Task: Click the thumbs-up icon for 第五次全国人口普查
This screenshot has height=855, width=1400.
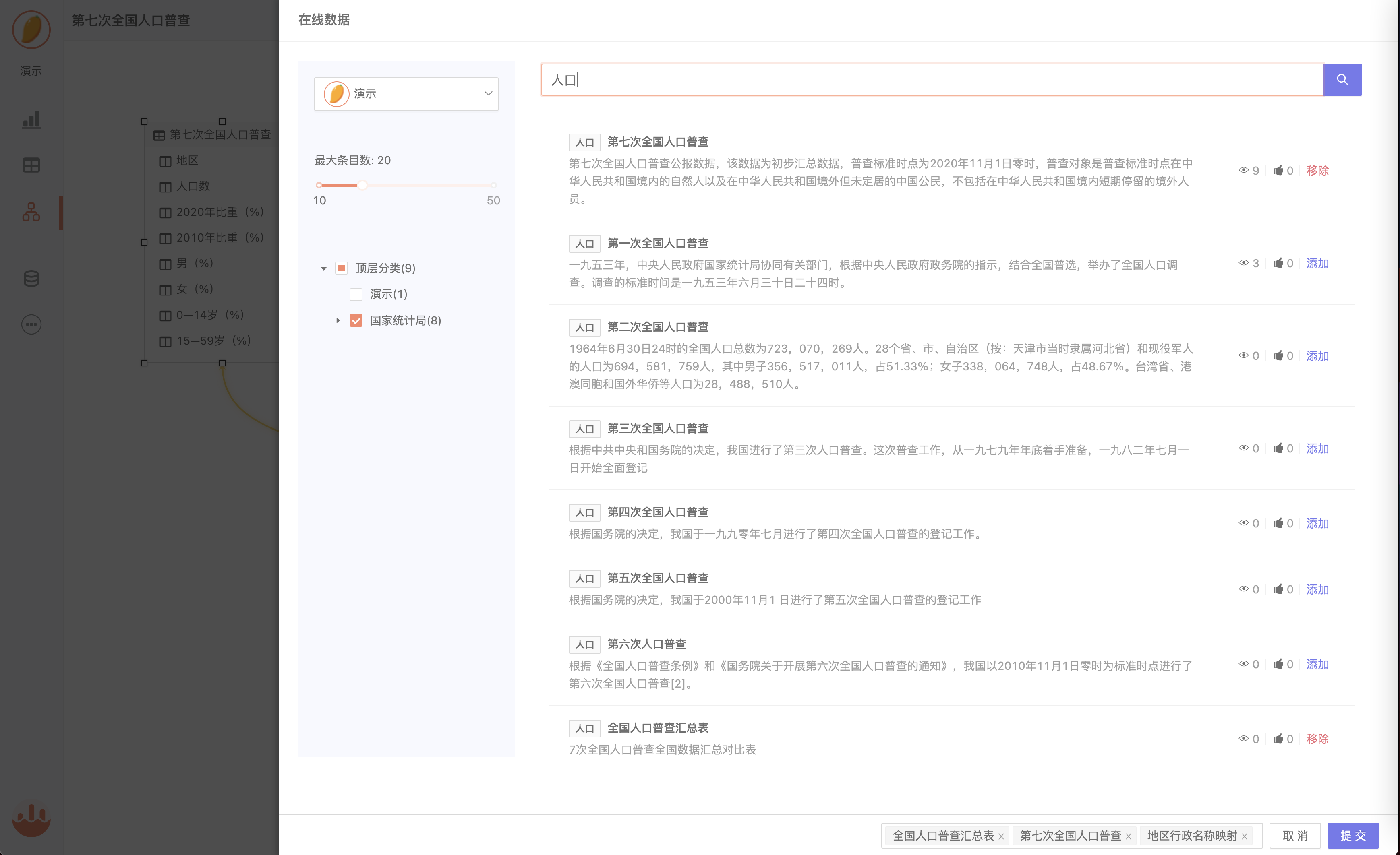Action: coord(1278,589)
